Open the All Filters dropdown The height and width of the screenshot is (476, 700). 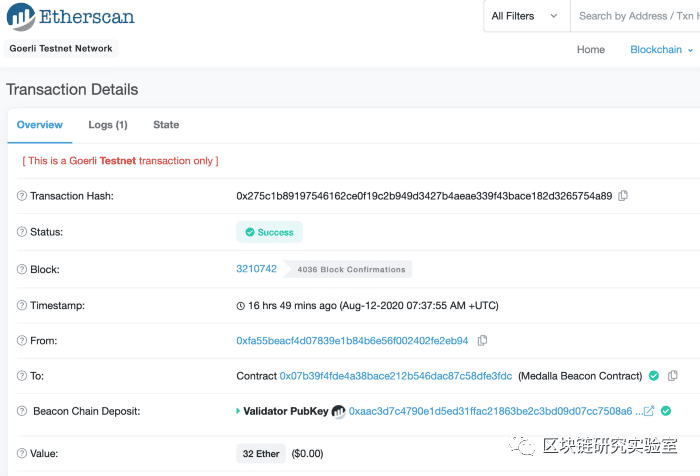pos(526,16)
